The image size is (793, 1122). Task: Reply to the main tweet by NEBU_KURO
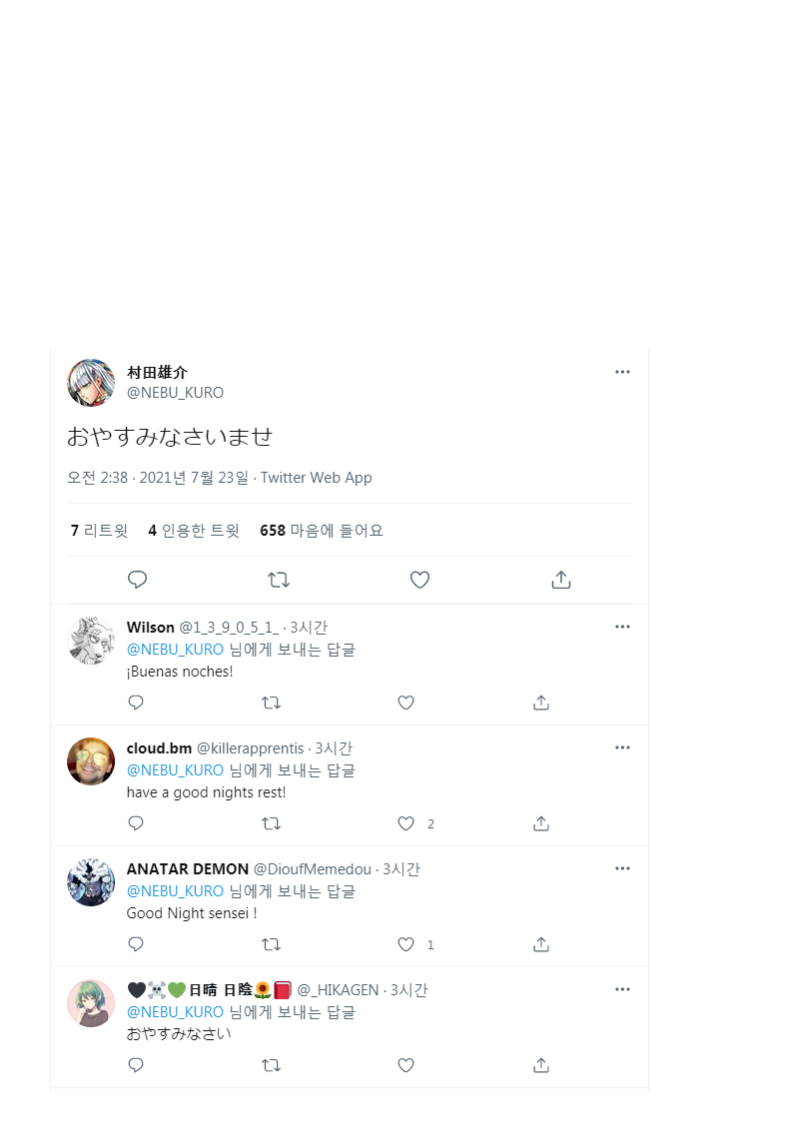(x=137, y=580)
